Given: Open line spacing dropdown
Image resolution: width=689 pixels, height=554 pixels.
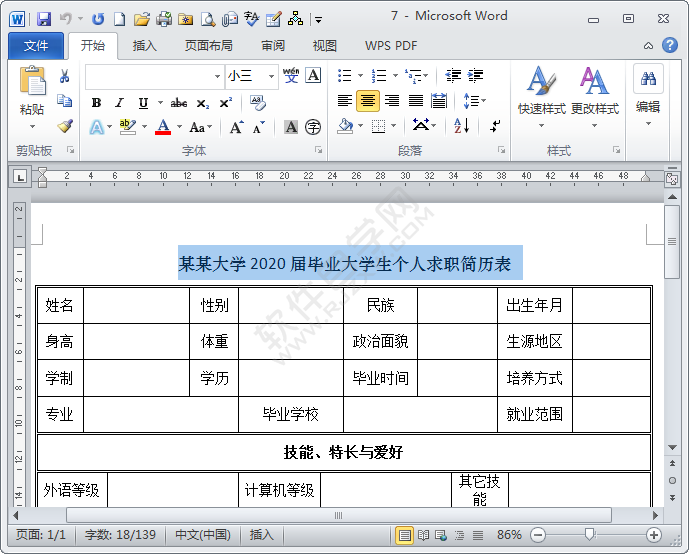Looking at the screenshot, I should click(x=475, y=101).
